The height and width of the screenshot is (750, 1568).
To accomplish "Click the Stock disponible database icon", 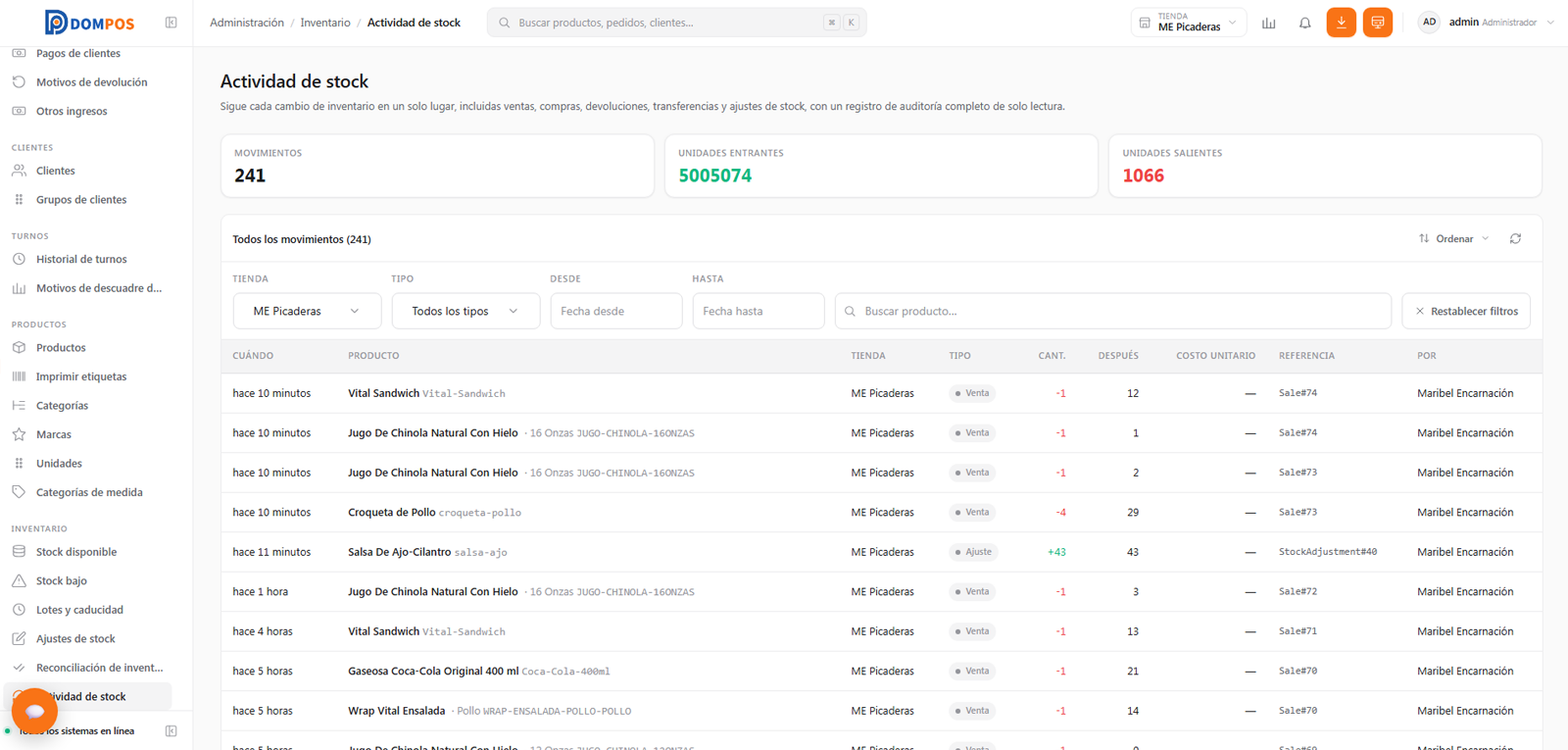I will (19, 552).
